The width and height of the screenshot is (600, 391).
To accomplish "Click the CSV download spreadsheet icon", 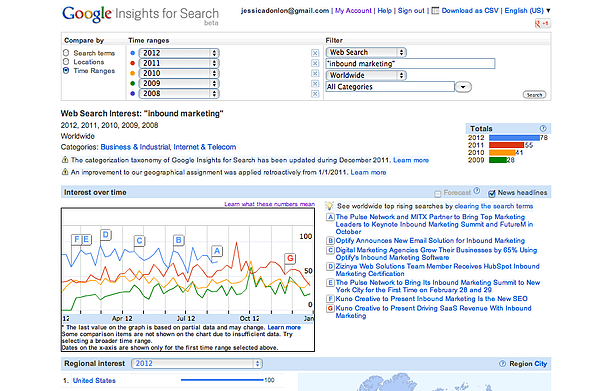I will point(435,11).
